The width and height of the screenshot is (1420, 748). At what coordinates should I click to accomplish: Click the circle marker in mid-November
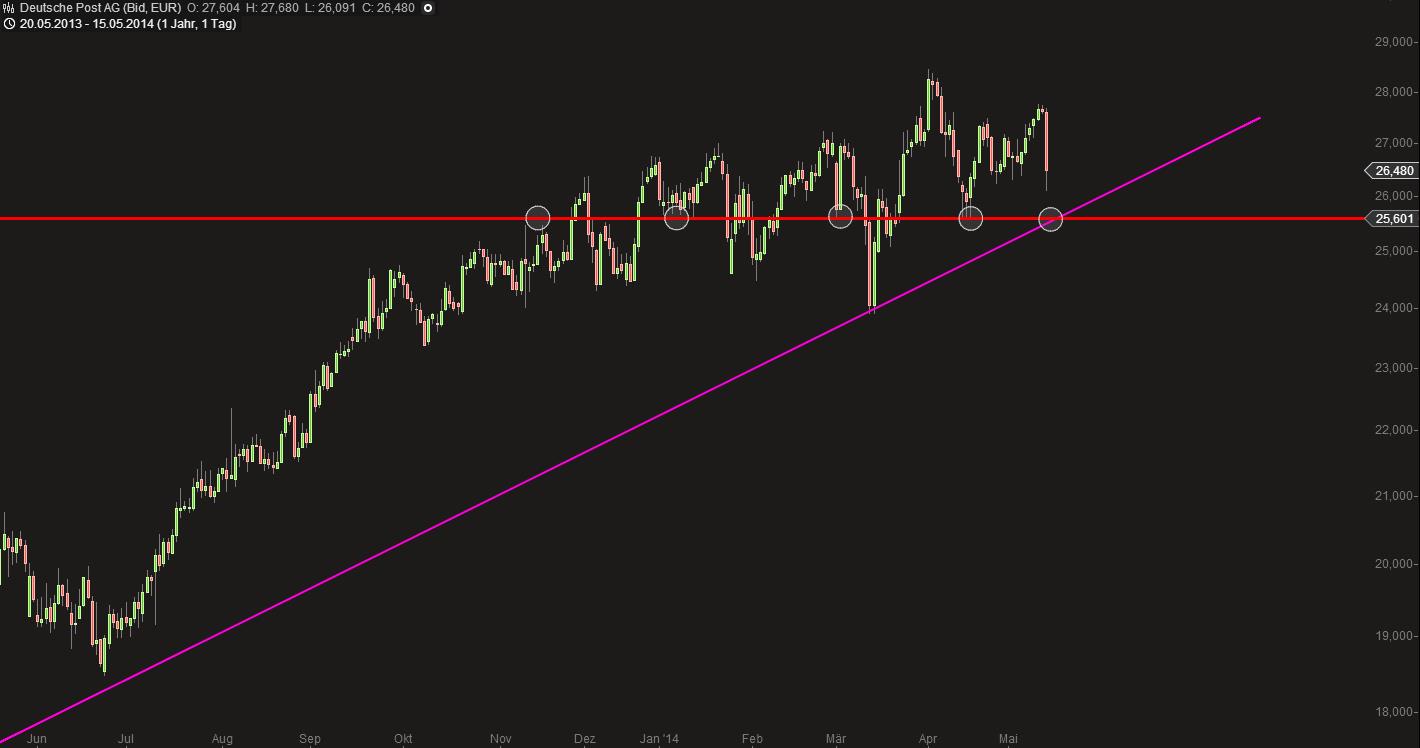click(538, 218)
